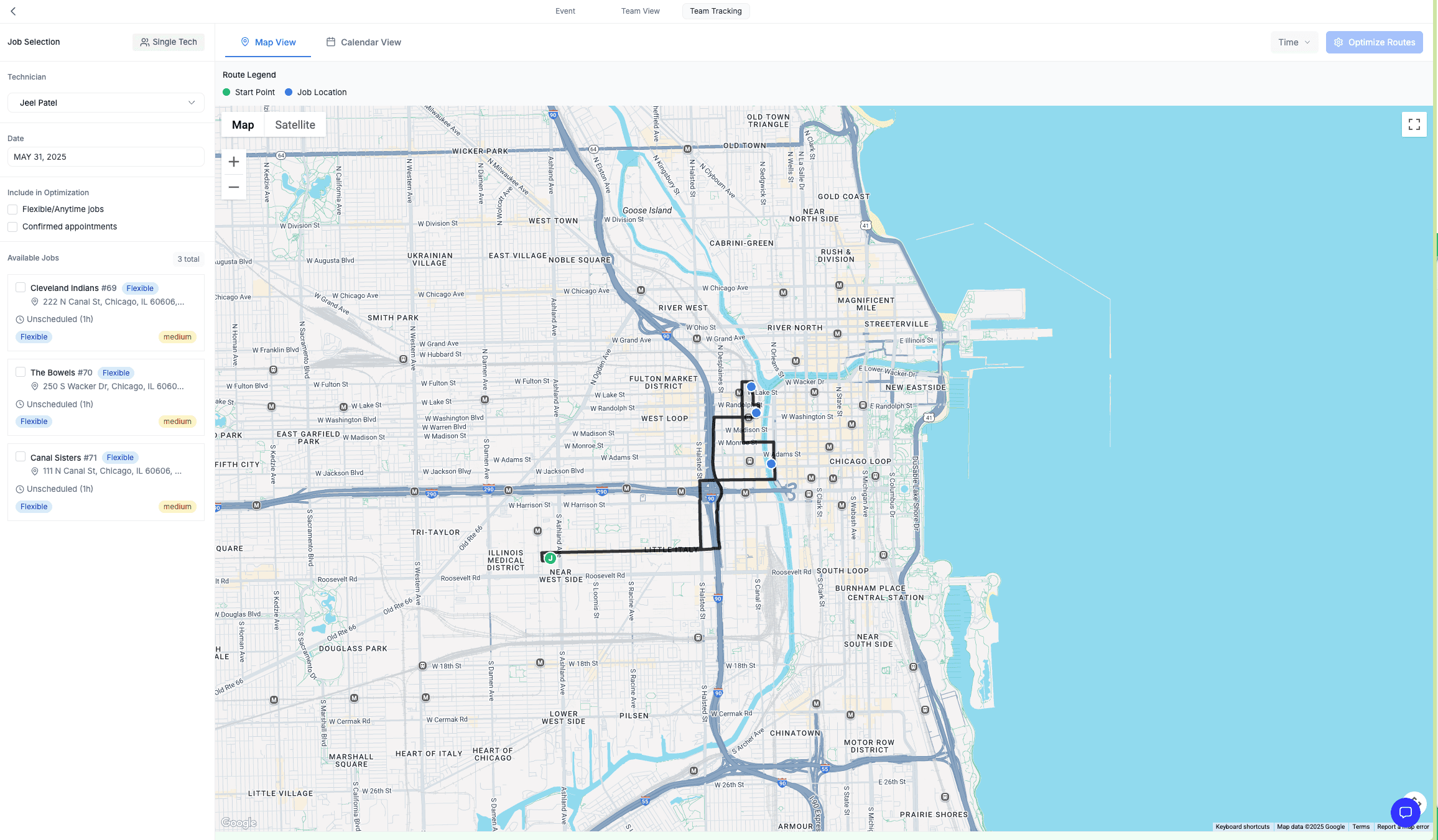Switch the map to Satellite mode
The image size is (1438, 840).
(x=295, y=124)
